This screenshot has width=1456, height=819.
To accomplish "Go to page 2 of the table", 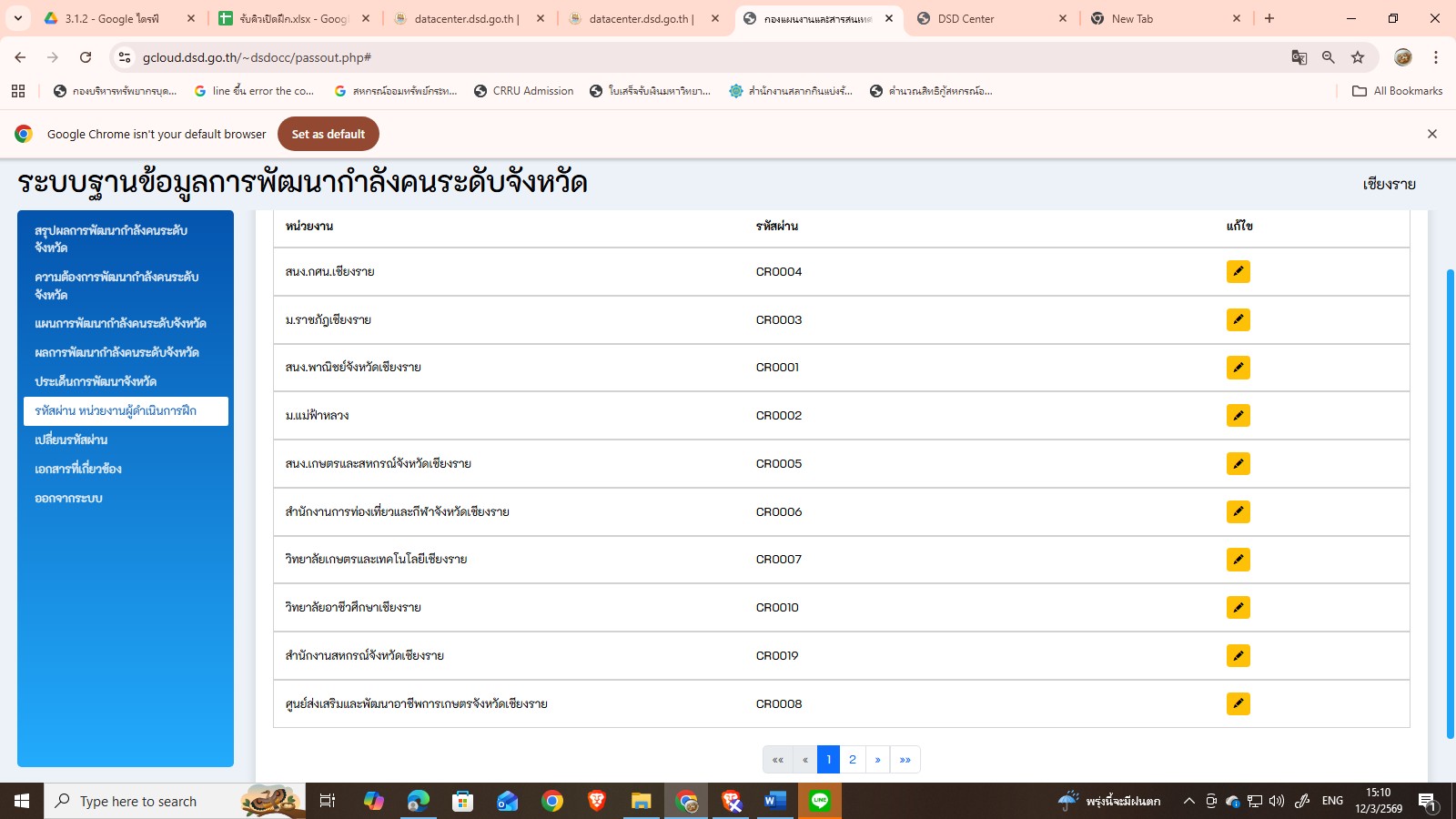I will point(853,760).
